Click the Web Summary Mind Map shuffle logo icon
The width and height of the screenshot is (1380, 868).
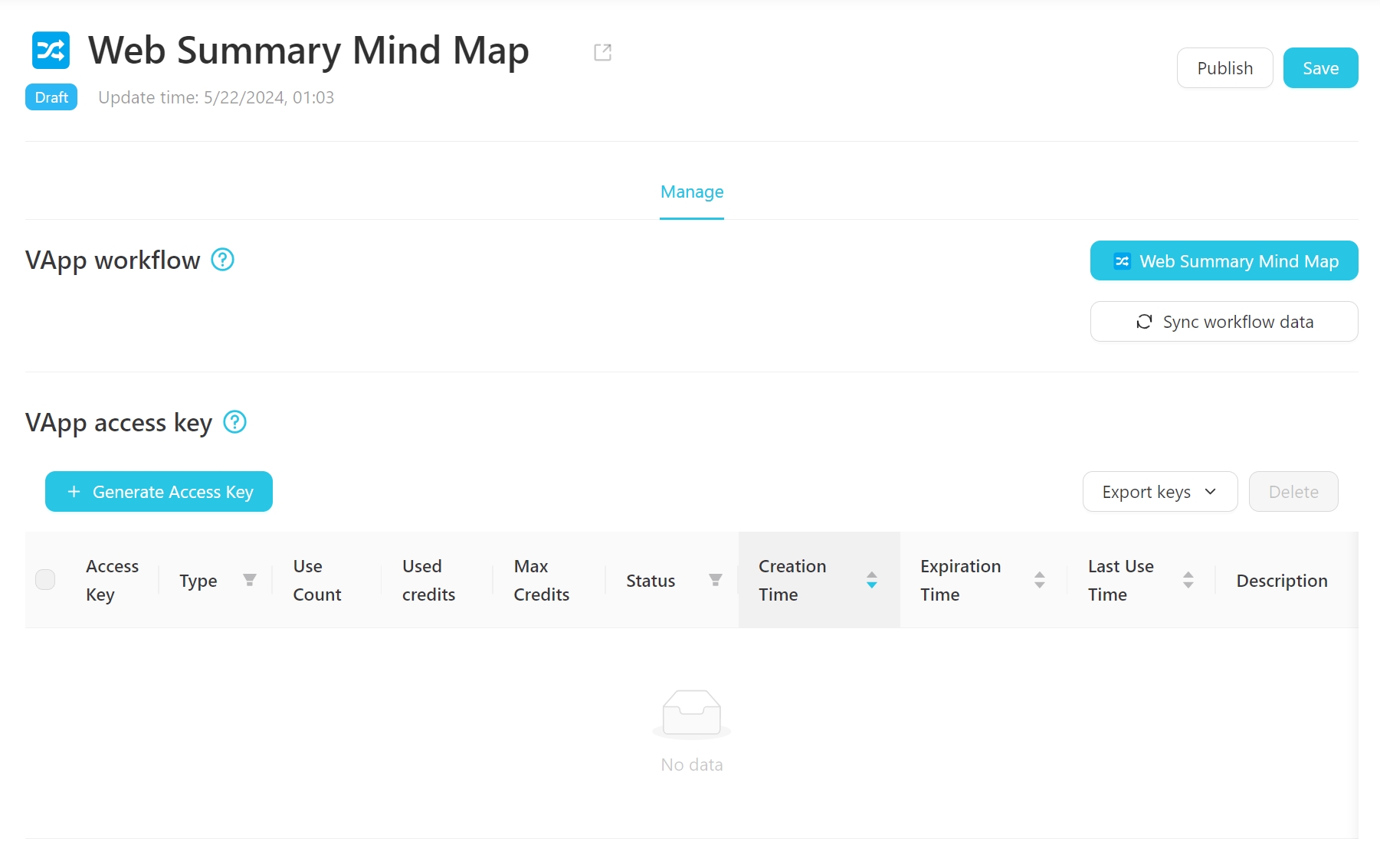[51, 51]
